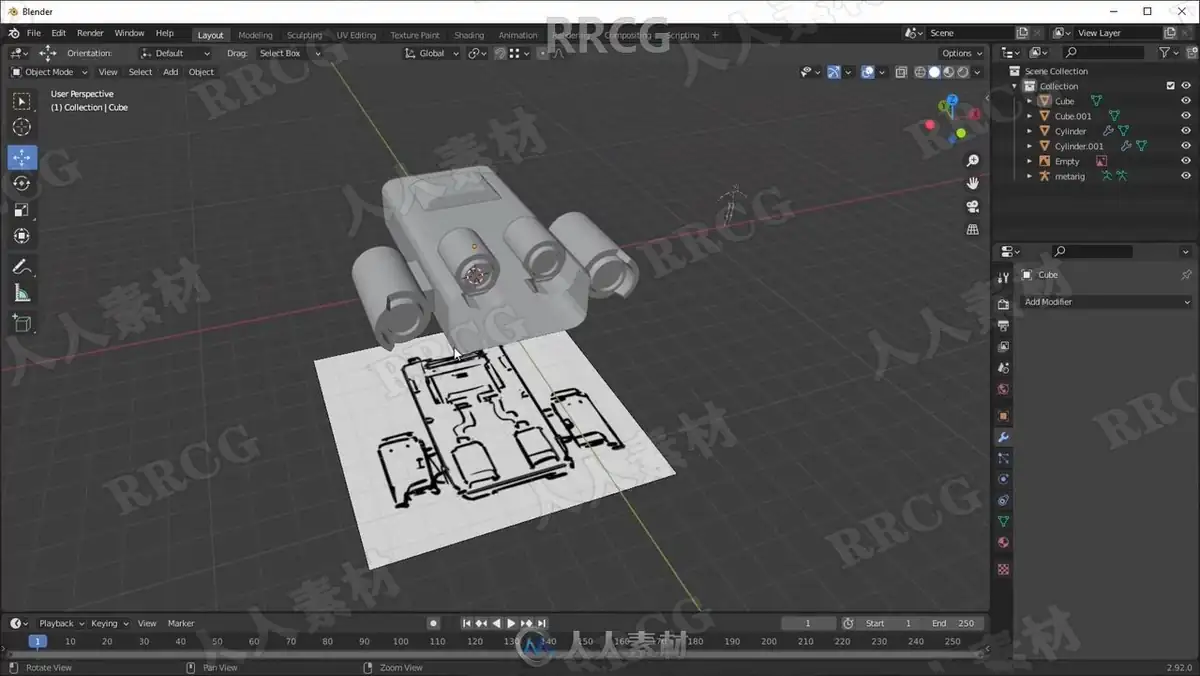This screenshot has height=676, width=1200.
Task: Open the Scene properties tab
Action: (x=1003, y=368)
